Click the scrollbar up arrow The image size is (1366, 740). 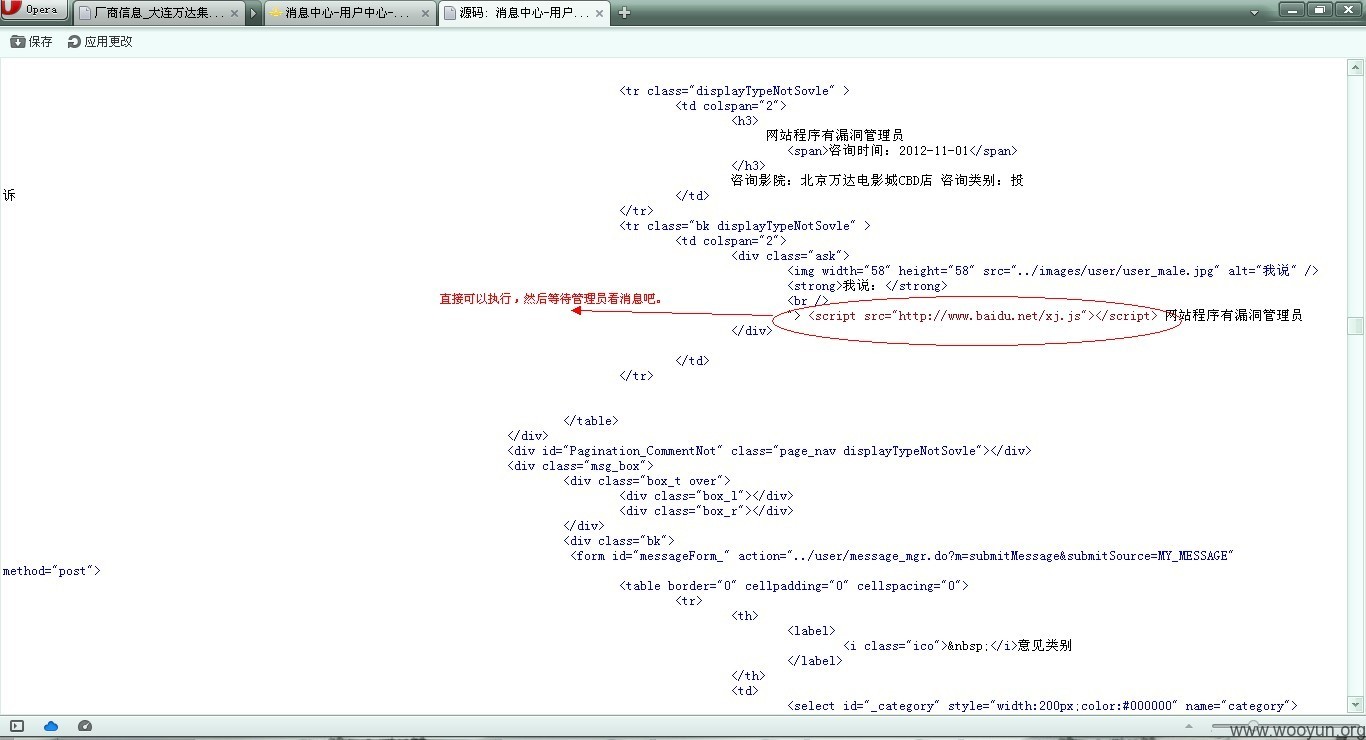(x=1355, y=68)
